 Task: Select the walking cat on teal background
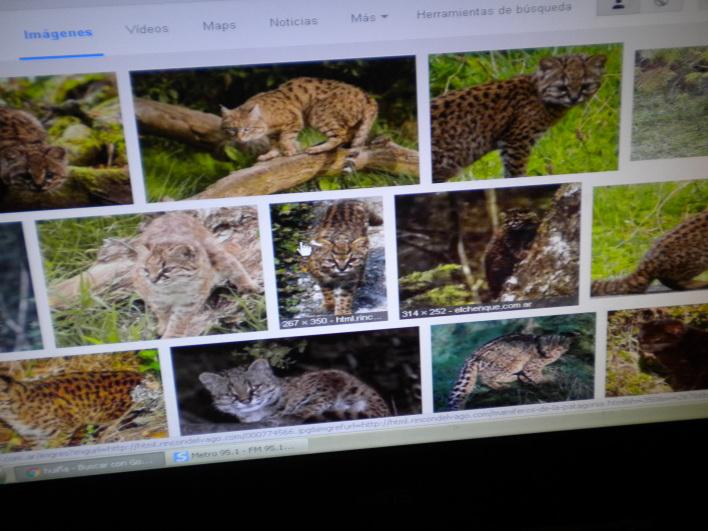(x=513, y=361)
